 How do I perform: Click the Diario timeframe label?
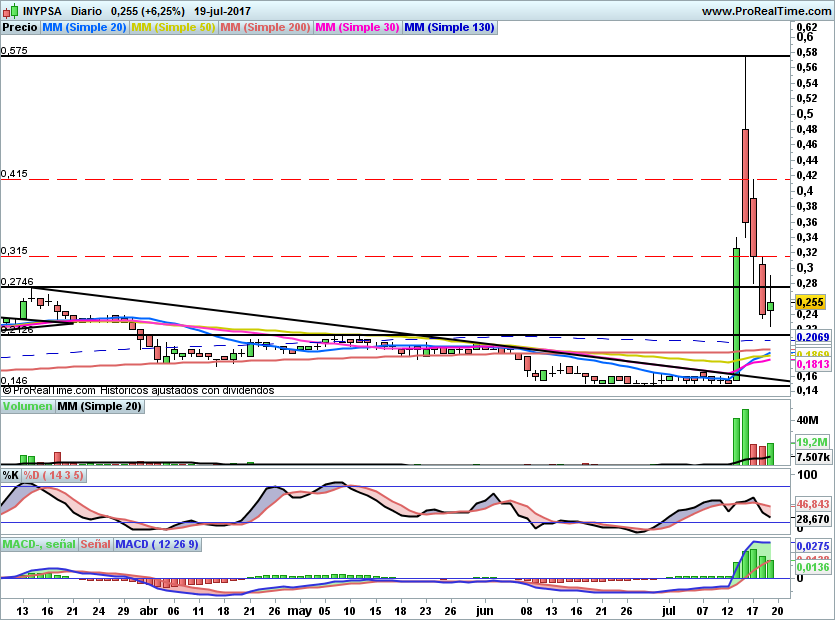pyautogui.click(x=87, y=11)
